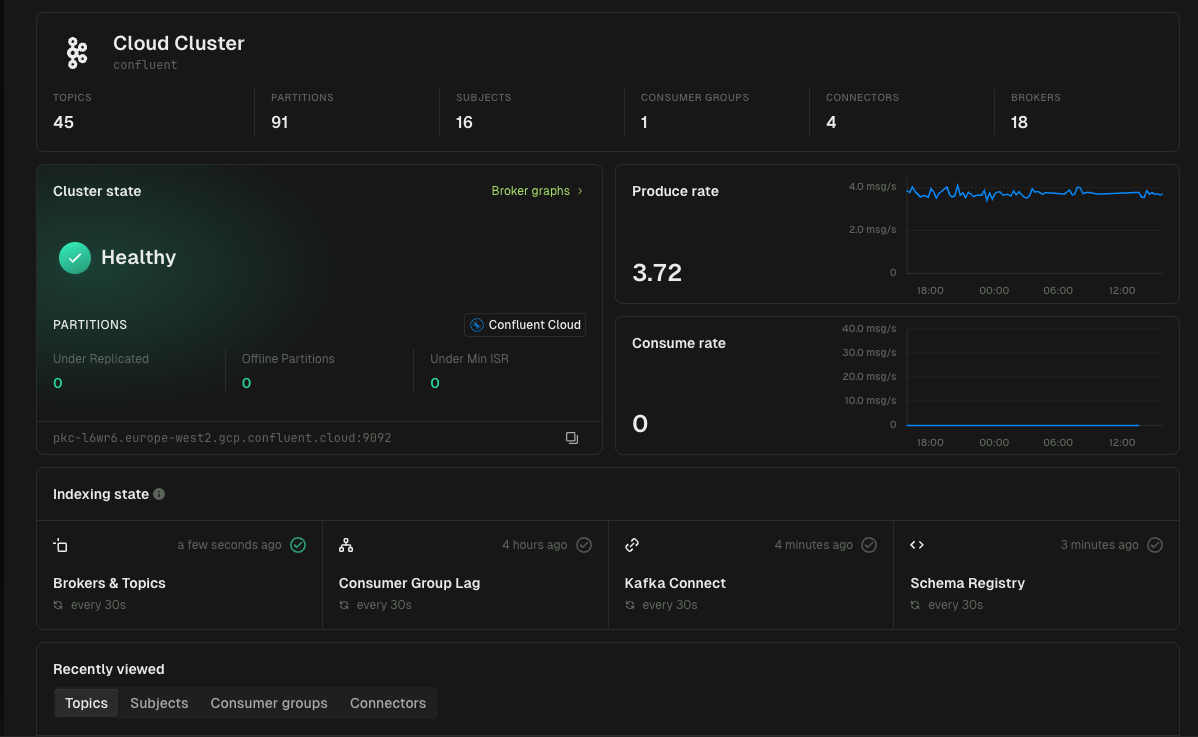Click the Kafka Connect link icon
The image size is (1198, 737).
tap(632, 545)
